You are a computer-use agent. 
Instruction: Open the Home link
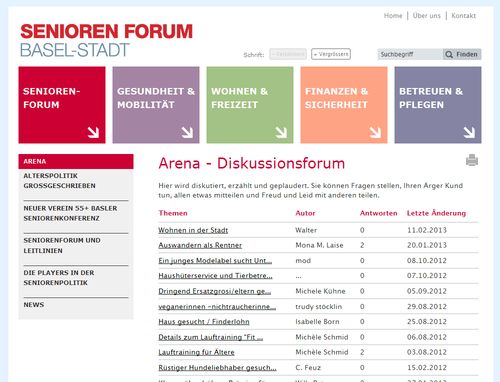click(x=393, y=16)
